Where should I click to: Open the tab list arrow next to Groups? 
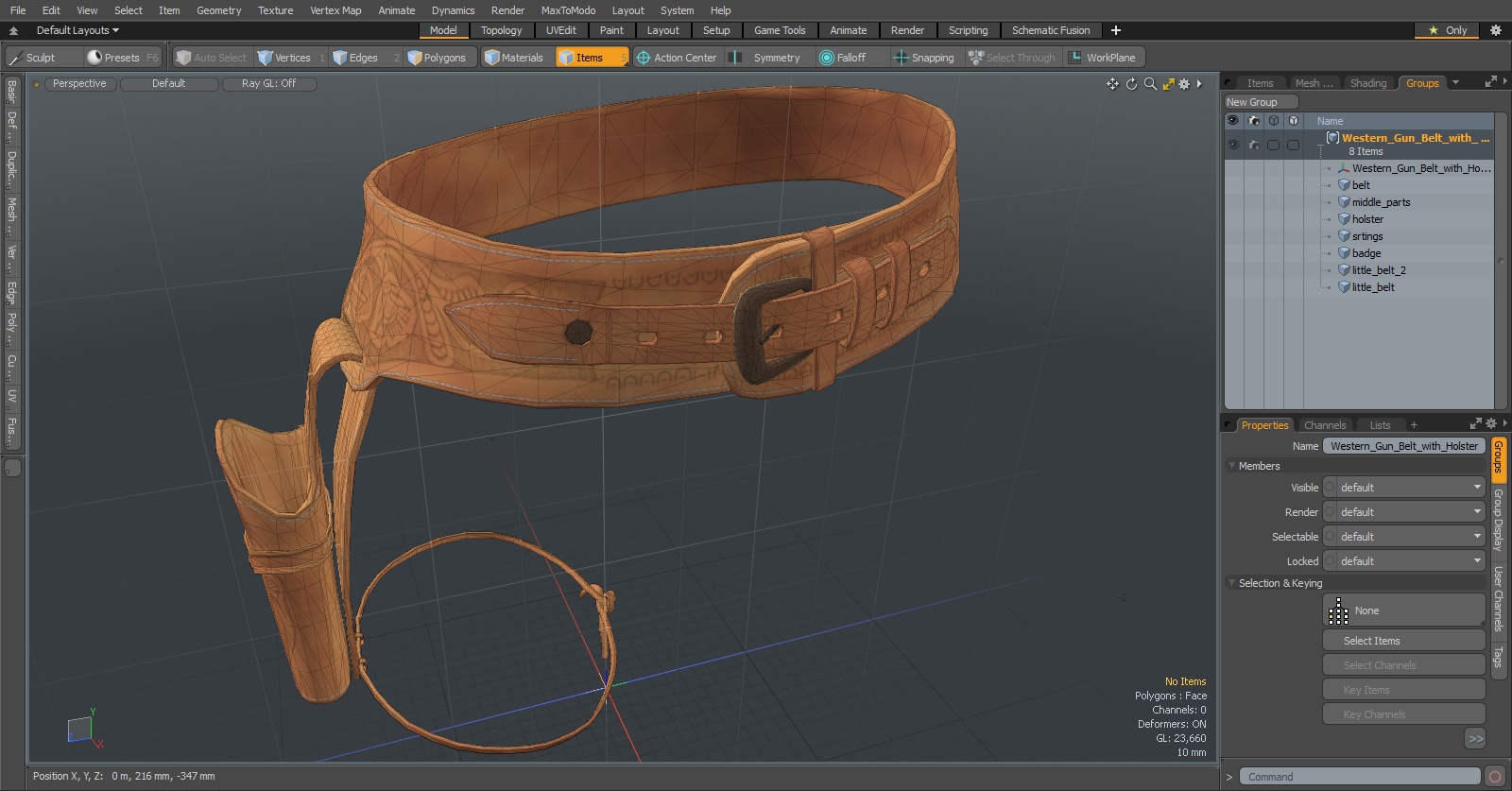tap(1455, 83)
